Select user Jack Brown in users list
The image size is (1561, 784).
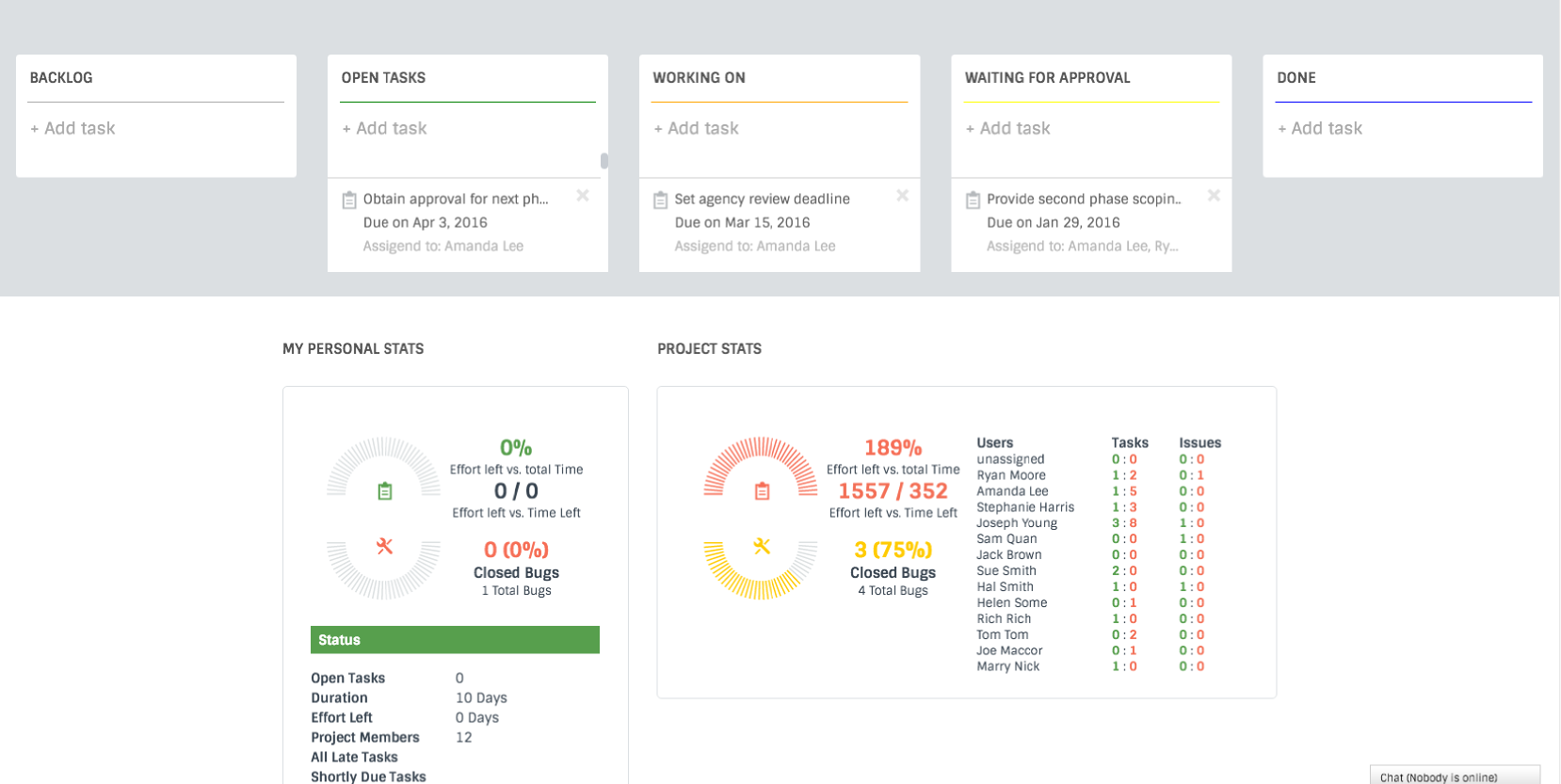click(1008, 555)
